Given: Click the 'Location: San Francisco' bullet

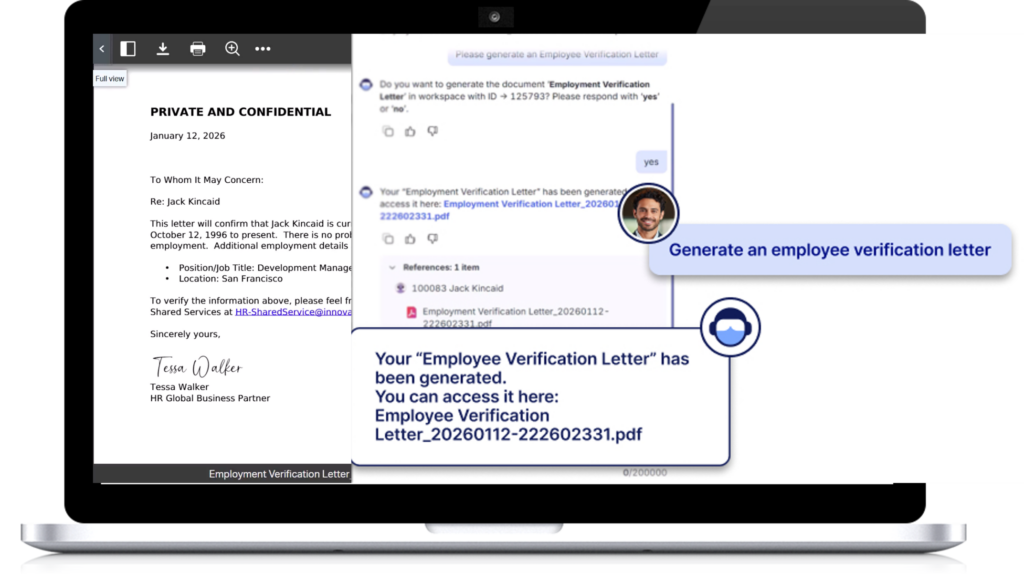Looking at the screenshot, I should point(231,278).
